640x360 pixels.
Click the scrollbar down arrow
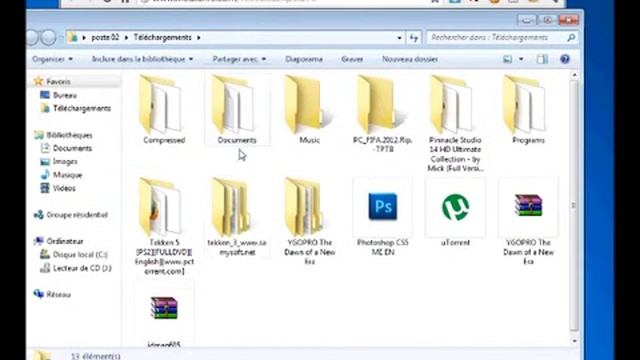click(x=574, y=341)
